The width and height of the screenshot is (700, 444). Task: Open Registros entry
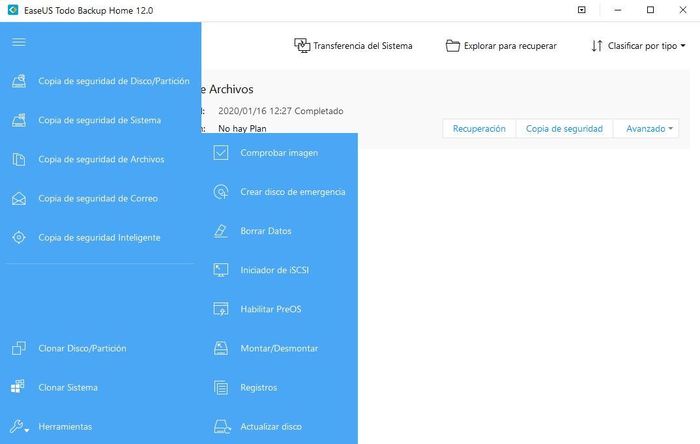click(x=258, y=387)
